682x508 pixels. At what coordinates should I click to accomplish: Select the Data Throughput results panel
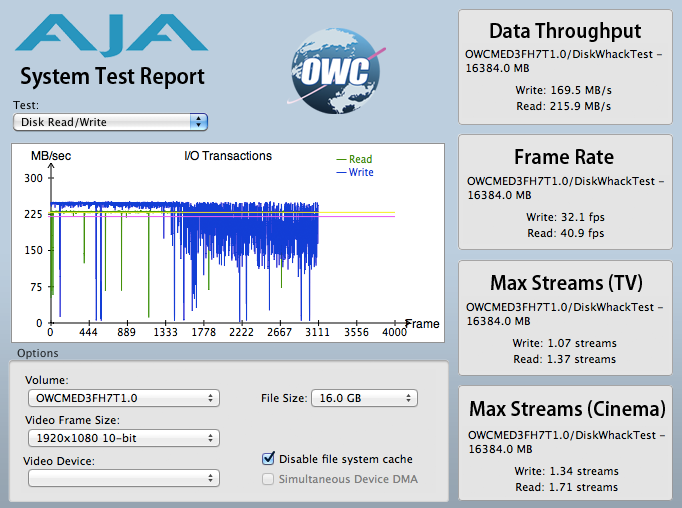564,67
